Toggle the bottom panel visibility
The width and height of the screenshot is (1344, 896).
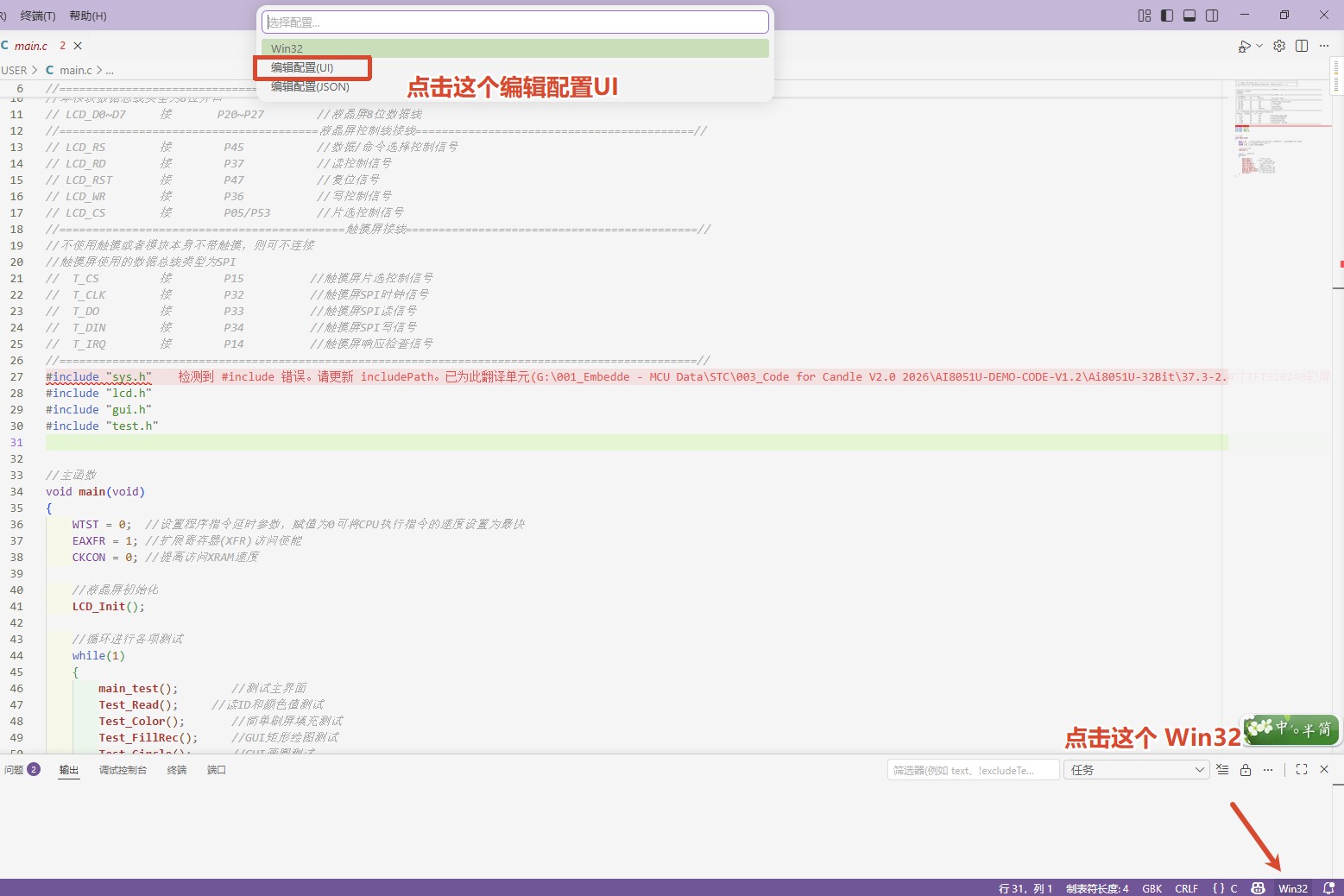click(1189, 16)
